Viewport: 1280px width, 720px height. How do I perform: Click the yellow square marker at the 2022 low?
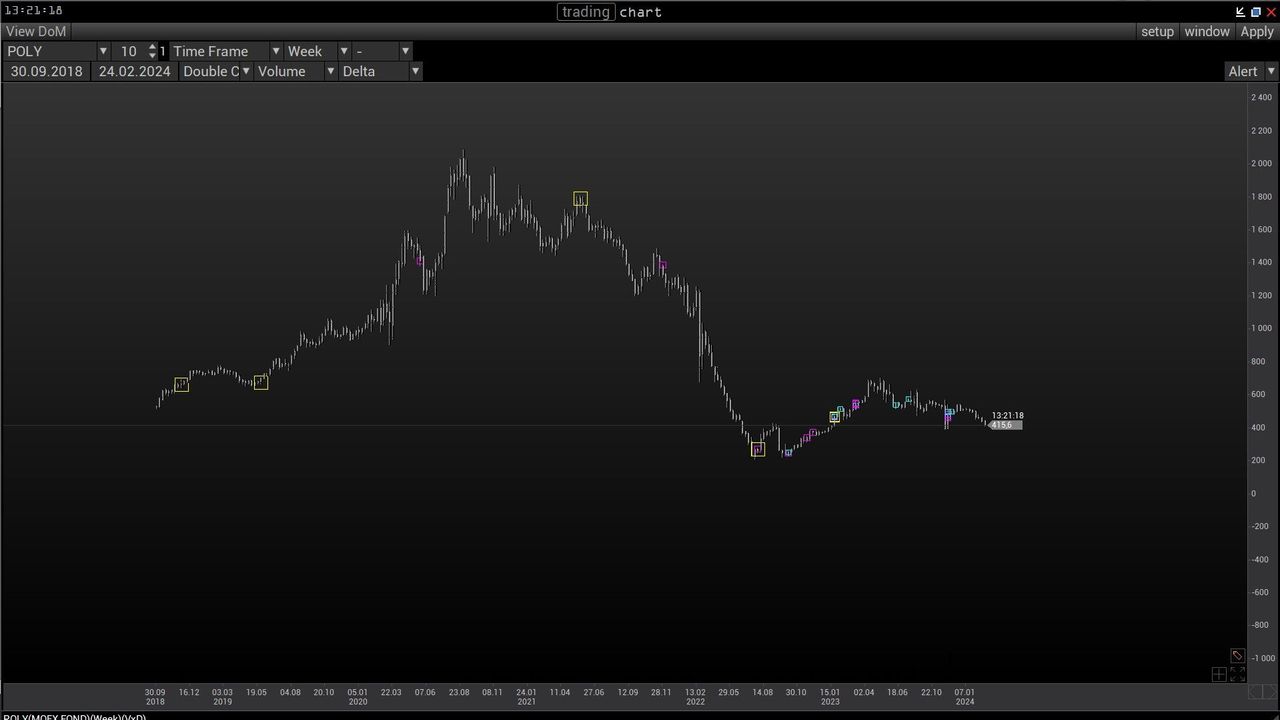[758, 450]
